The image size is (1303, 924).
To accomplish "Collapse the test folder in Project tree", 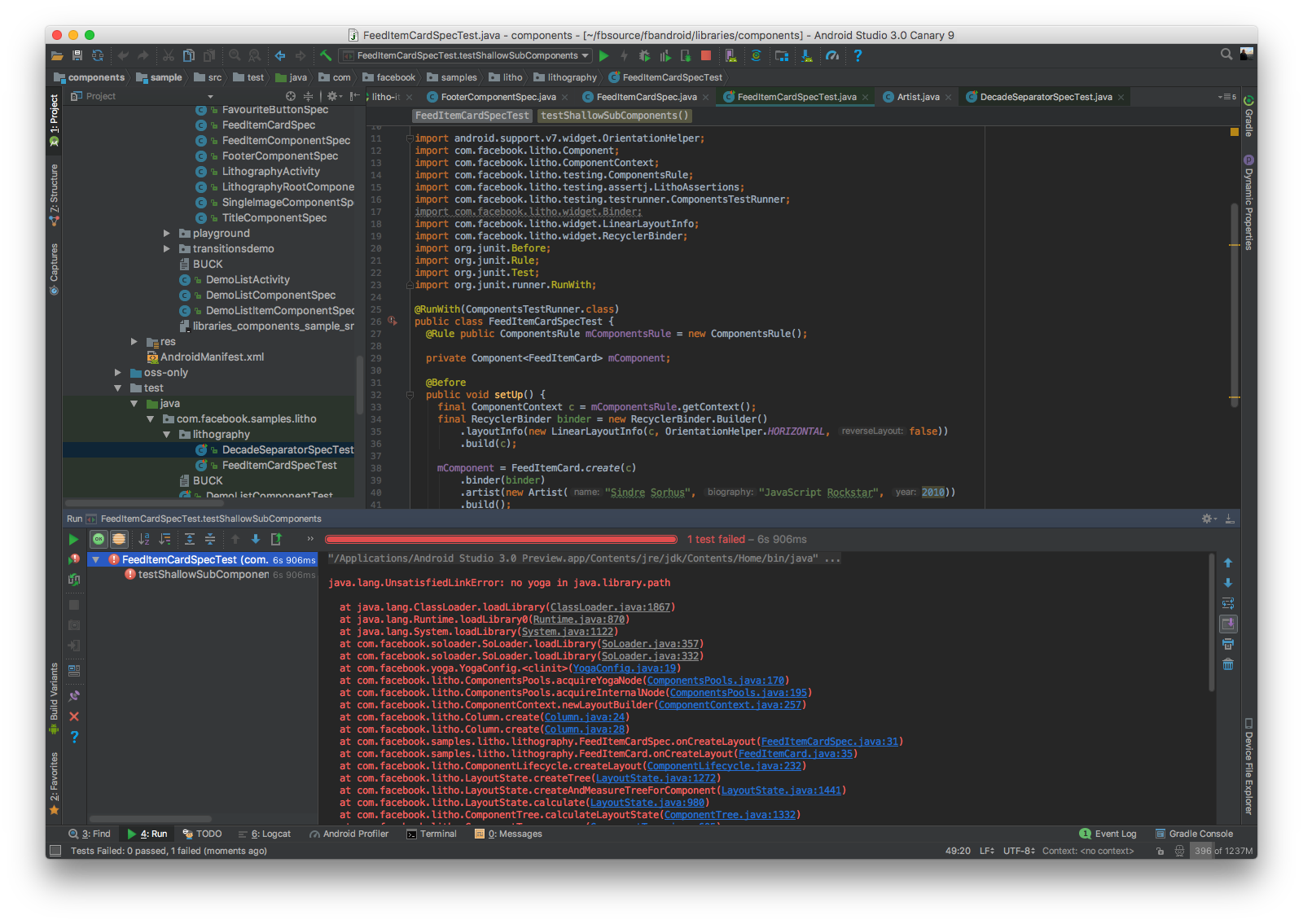I will tap(118, 388).
